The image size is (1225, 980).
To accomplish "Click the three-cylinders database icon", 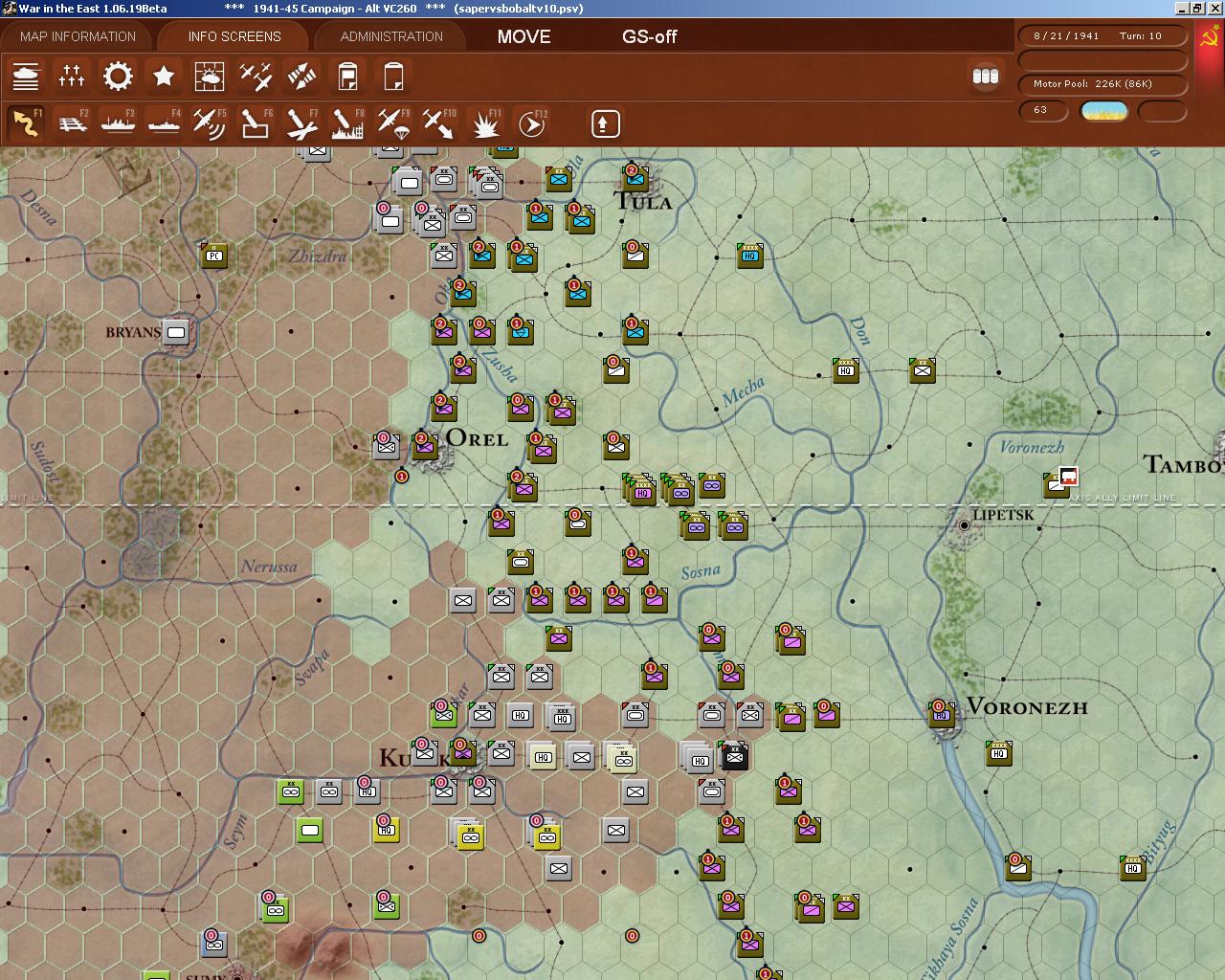I will coord(985,76).
